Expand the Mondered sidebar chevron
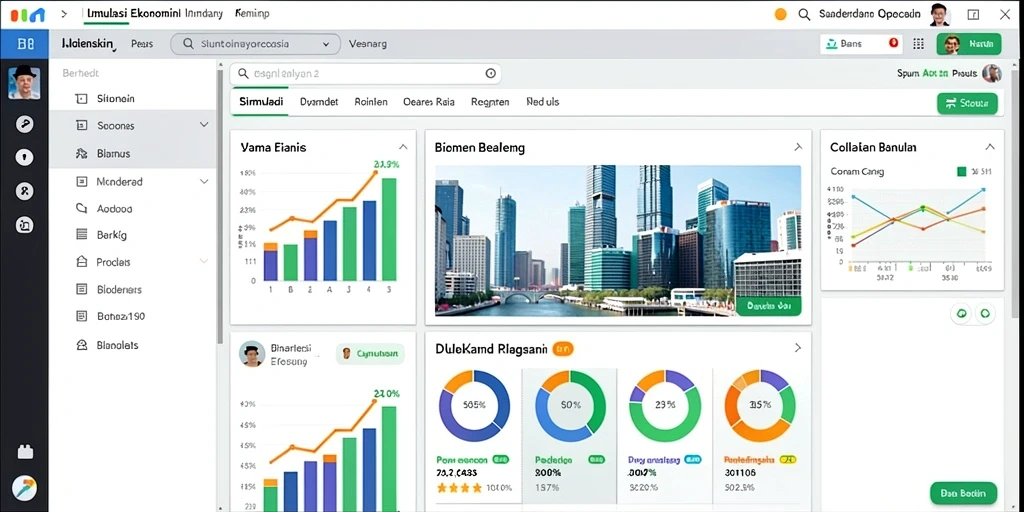1024x512 pixels. click(x=204, y=182)
